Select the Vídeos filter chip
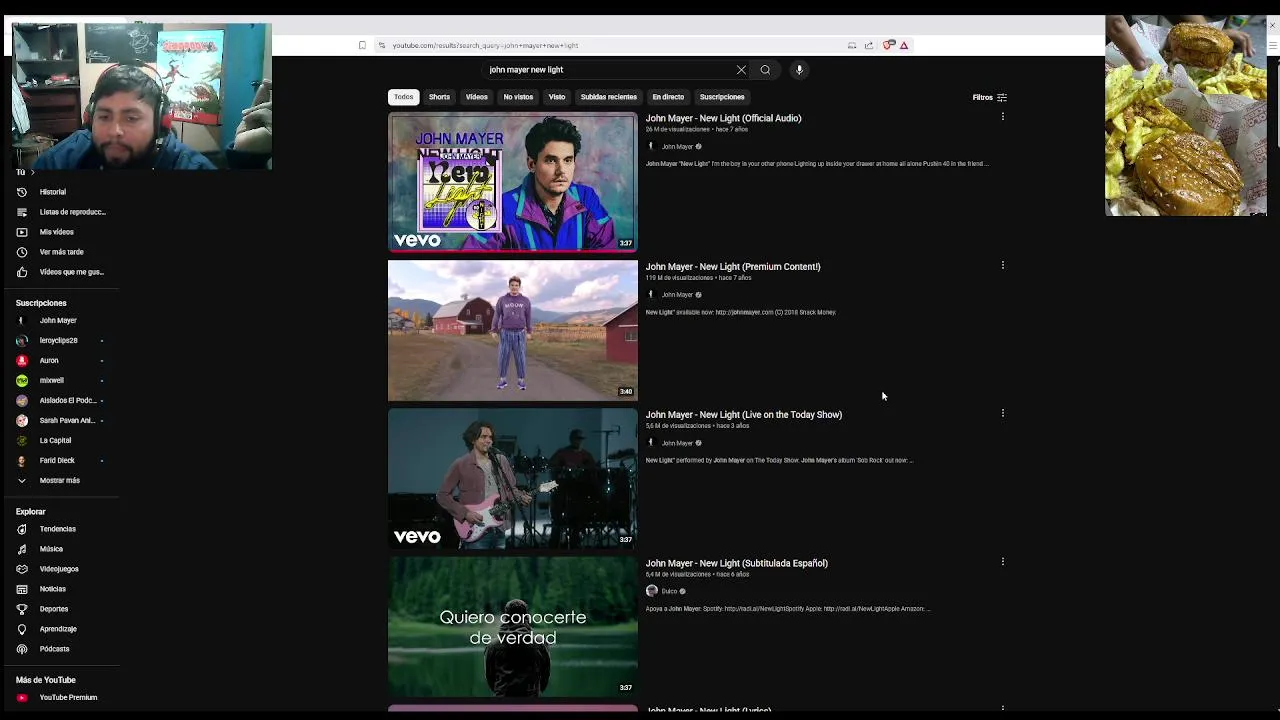This screenshot has height=720, width=1280. (476, 97)
